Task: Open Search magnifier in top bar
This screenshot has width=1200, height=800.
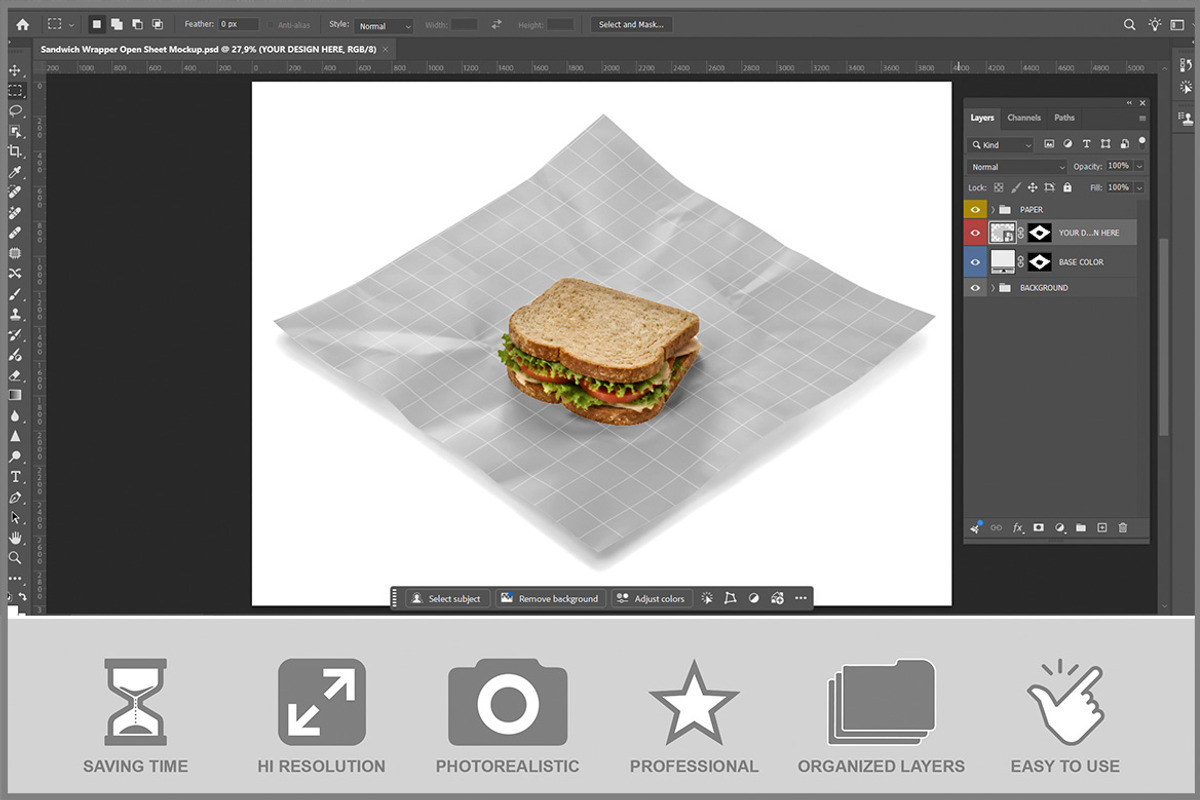Action: click(1129, 24)
